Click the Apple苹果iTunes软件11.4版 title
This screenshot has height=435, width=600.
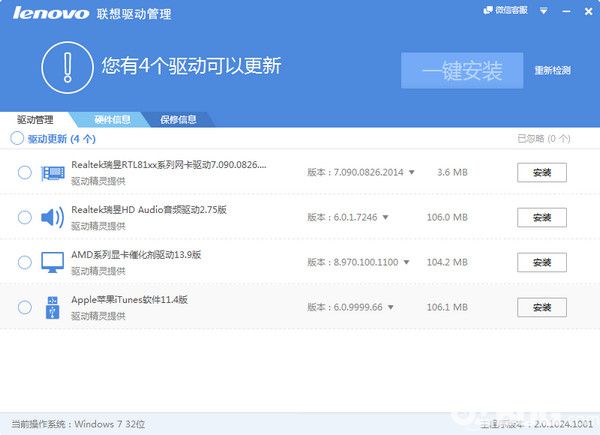(x=129, y=300)
